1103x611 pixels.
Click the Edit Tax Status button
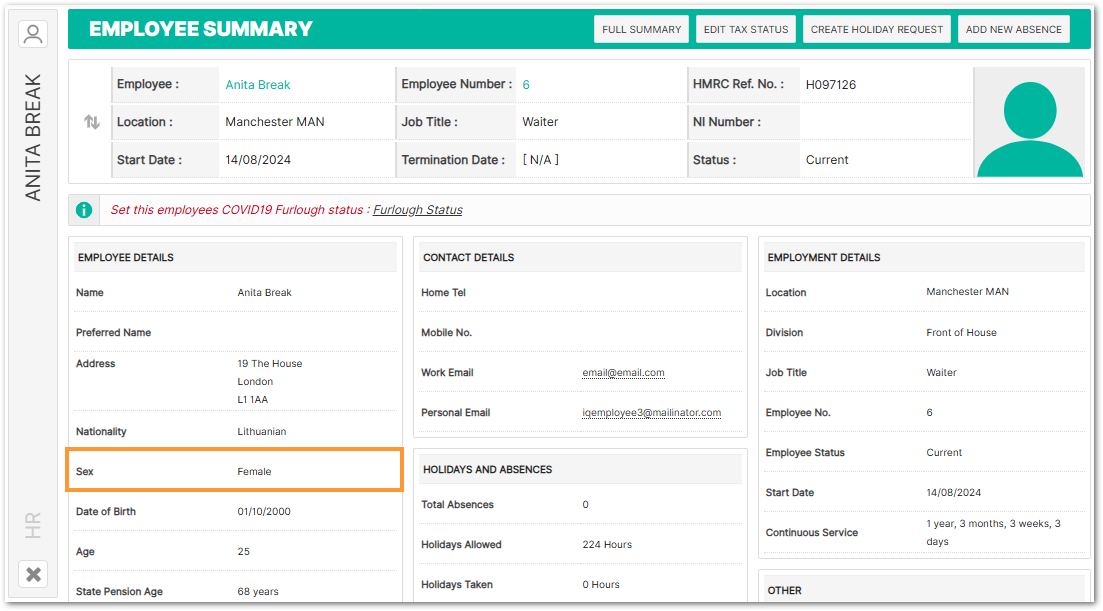(746, 30)
